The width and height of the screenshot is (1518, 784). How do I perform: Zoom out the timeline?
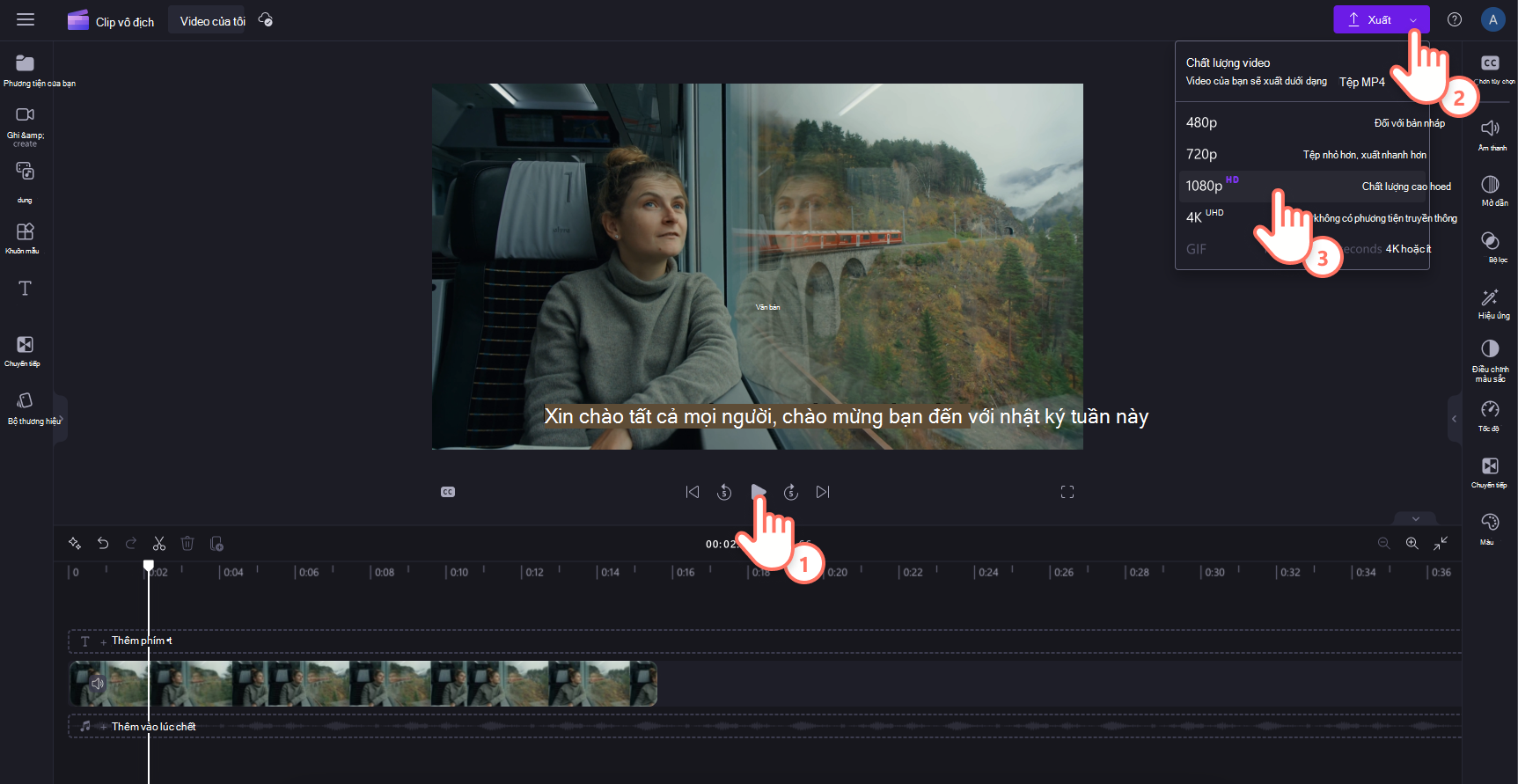click(x=1383, y=543)
